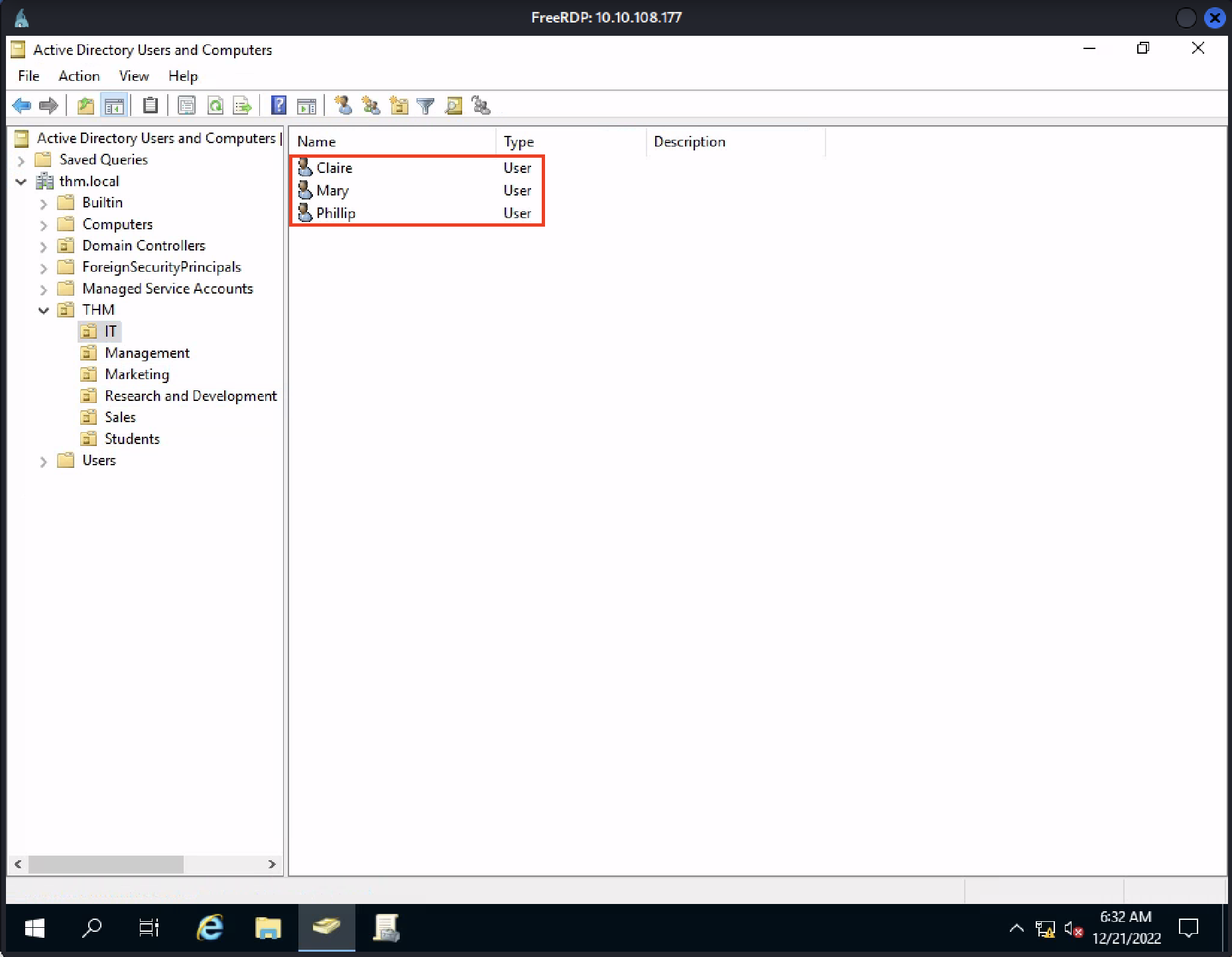Image resolution: width=1232 pixels, height=957 pixels.
Task: Open Task View on taskbar
Action: tap(149, 929)
